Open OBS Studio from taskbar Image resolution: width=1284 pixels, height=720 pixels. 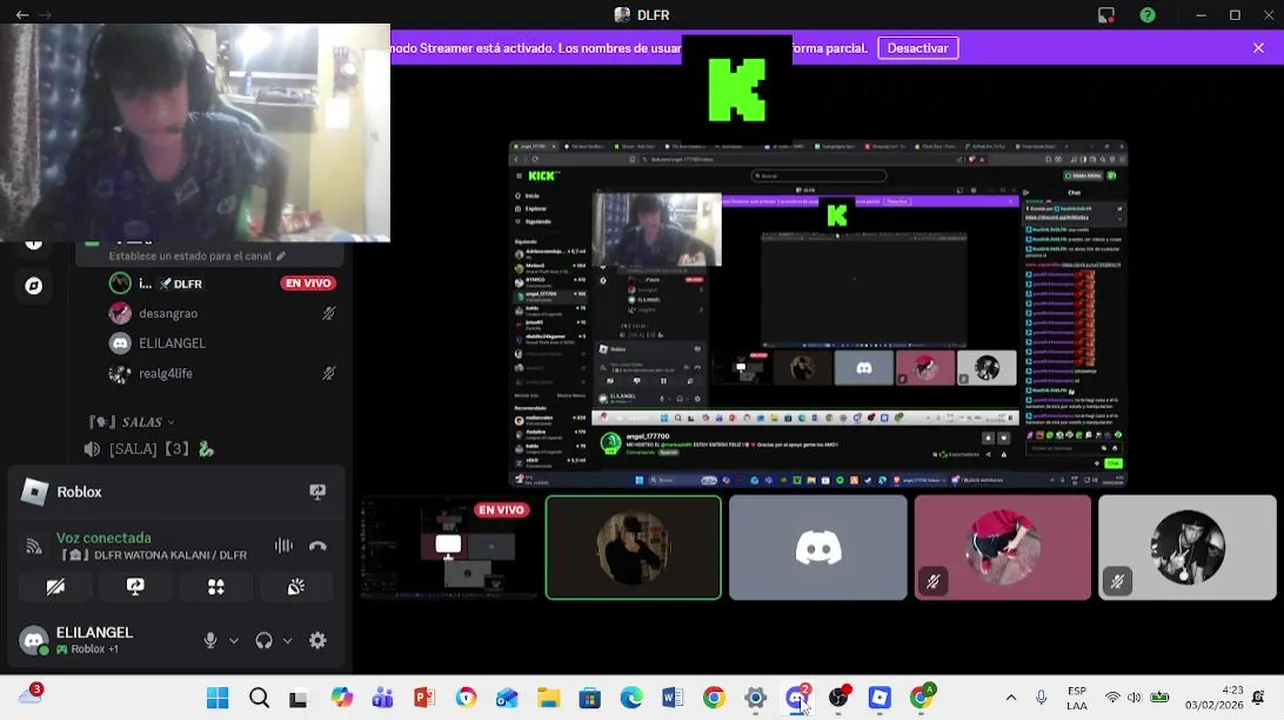pyautogui.click(x=838, y=698)
